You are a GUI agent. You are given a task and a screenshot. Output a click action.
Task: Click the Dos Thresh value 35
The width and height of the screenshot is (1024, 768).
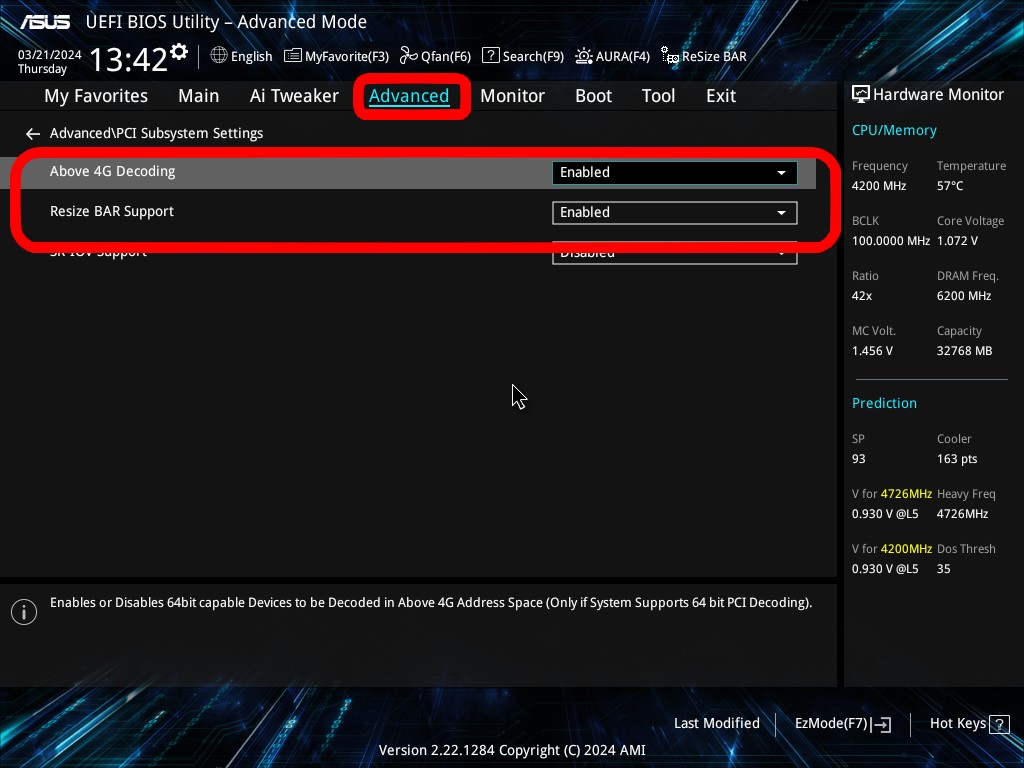tap(943, 569)
